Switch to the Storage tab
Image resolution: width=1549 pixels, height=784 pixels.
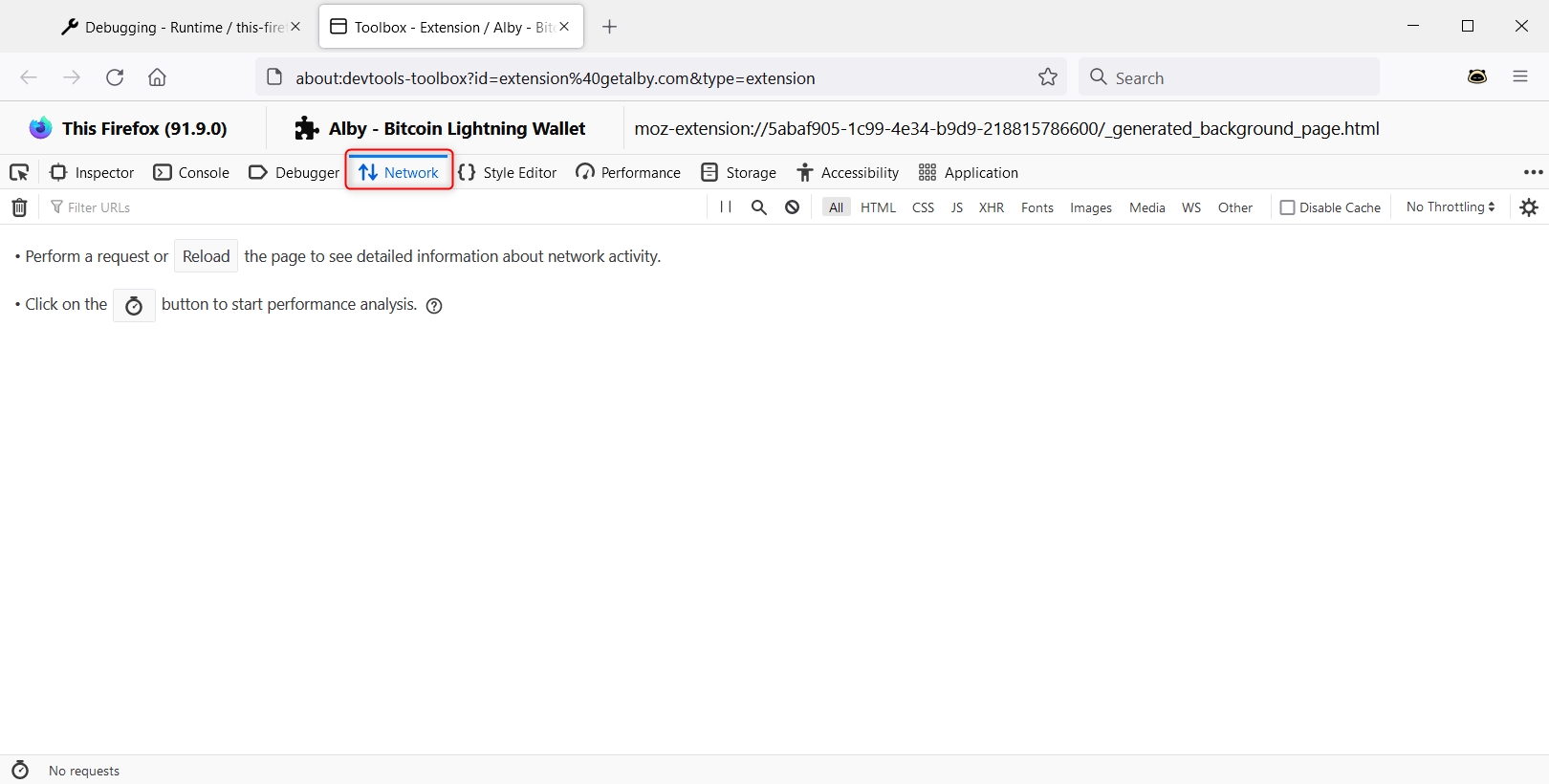[738, 173]
